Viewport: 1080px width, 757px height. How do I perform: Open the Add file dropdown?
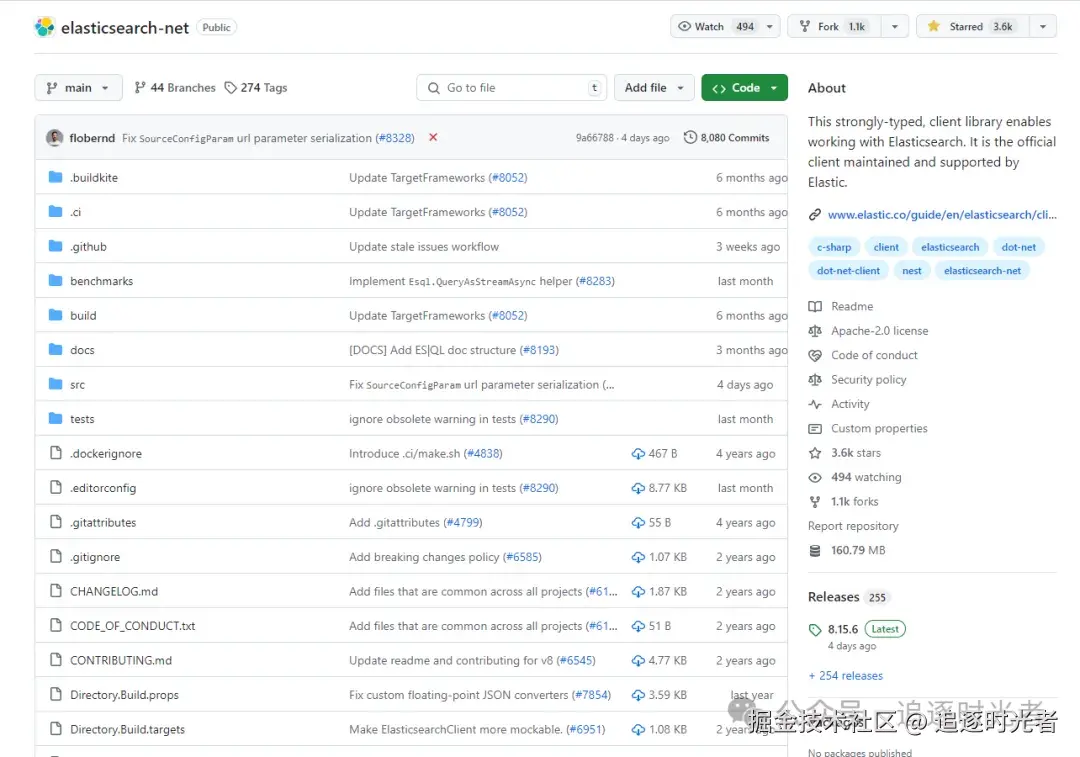(x=654, y=87)
